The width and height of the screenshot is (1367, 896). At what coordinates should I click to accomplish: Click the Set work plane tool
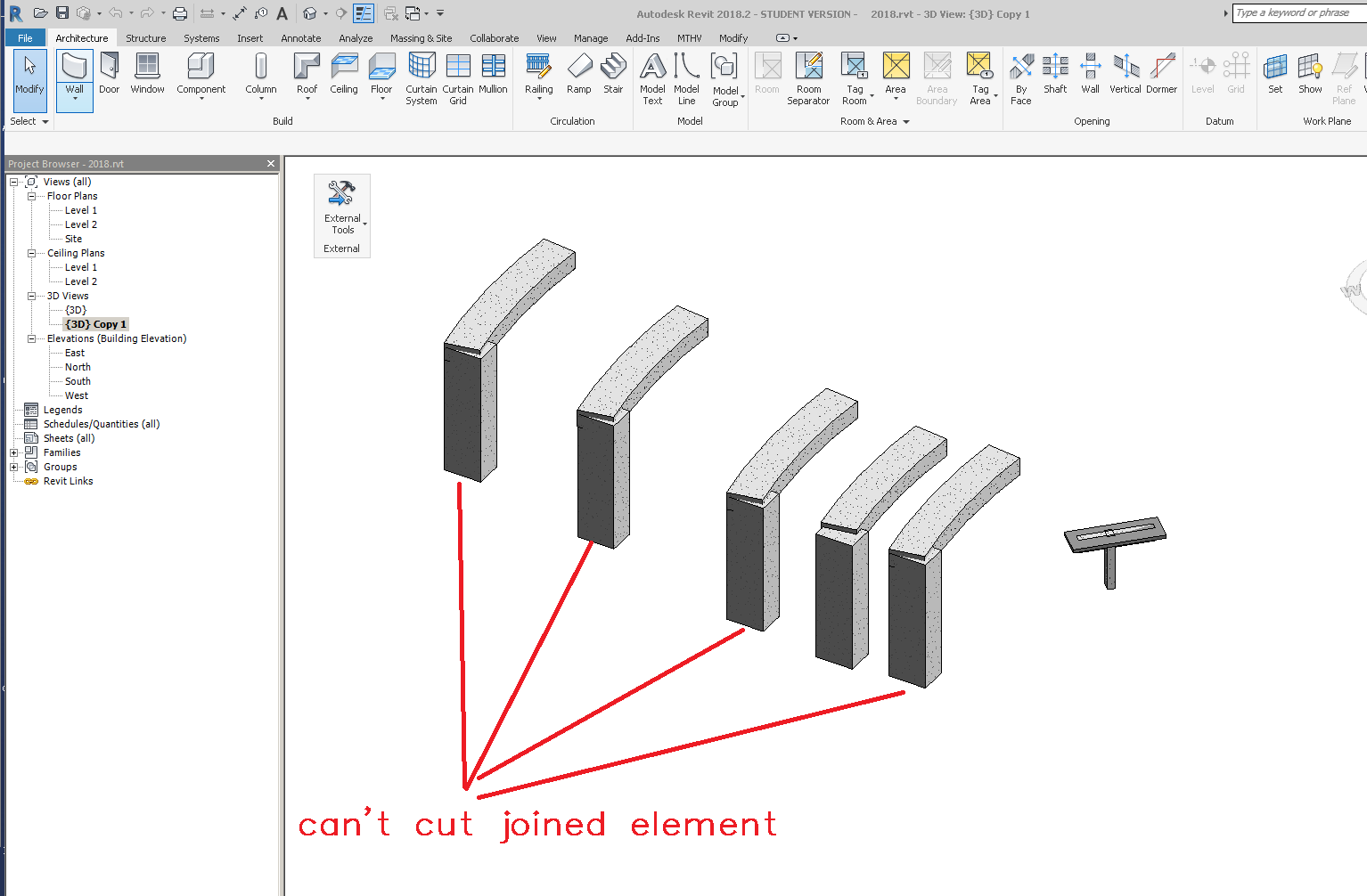click(x=1275, y=73)
